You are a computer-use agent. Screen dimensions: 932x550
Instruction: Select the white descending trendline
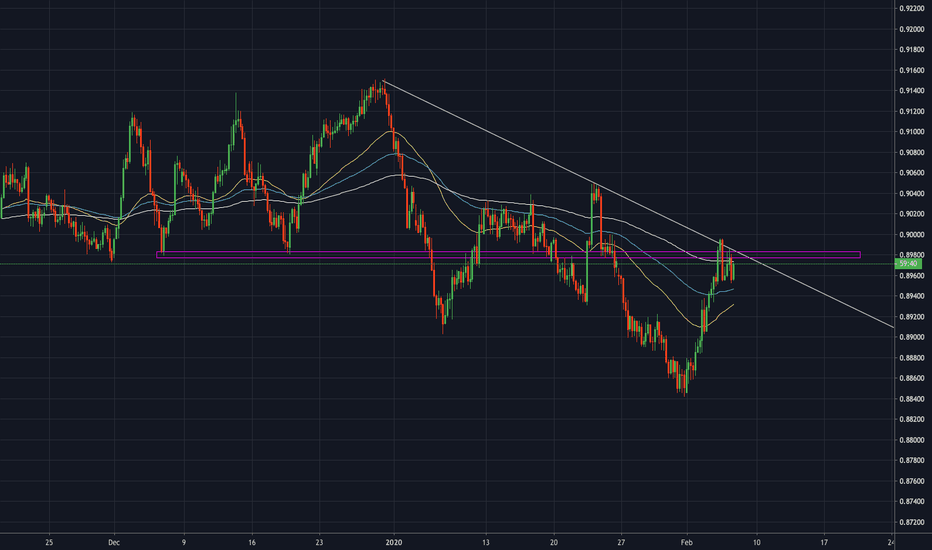tap(640, 204)
